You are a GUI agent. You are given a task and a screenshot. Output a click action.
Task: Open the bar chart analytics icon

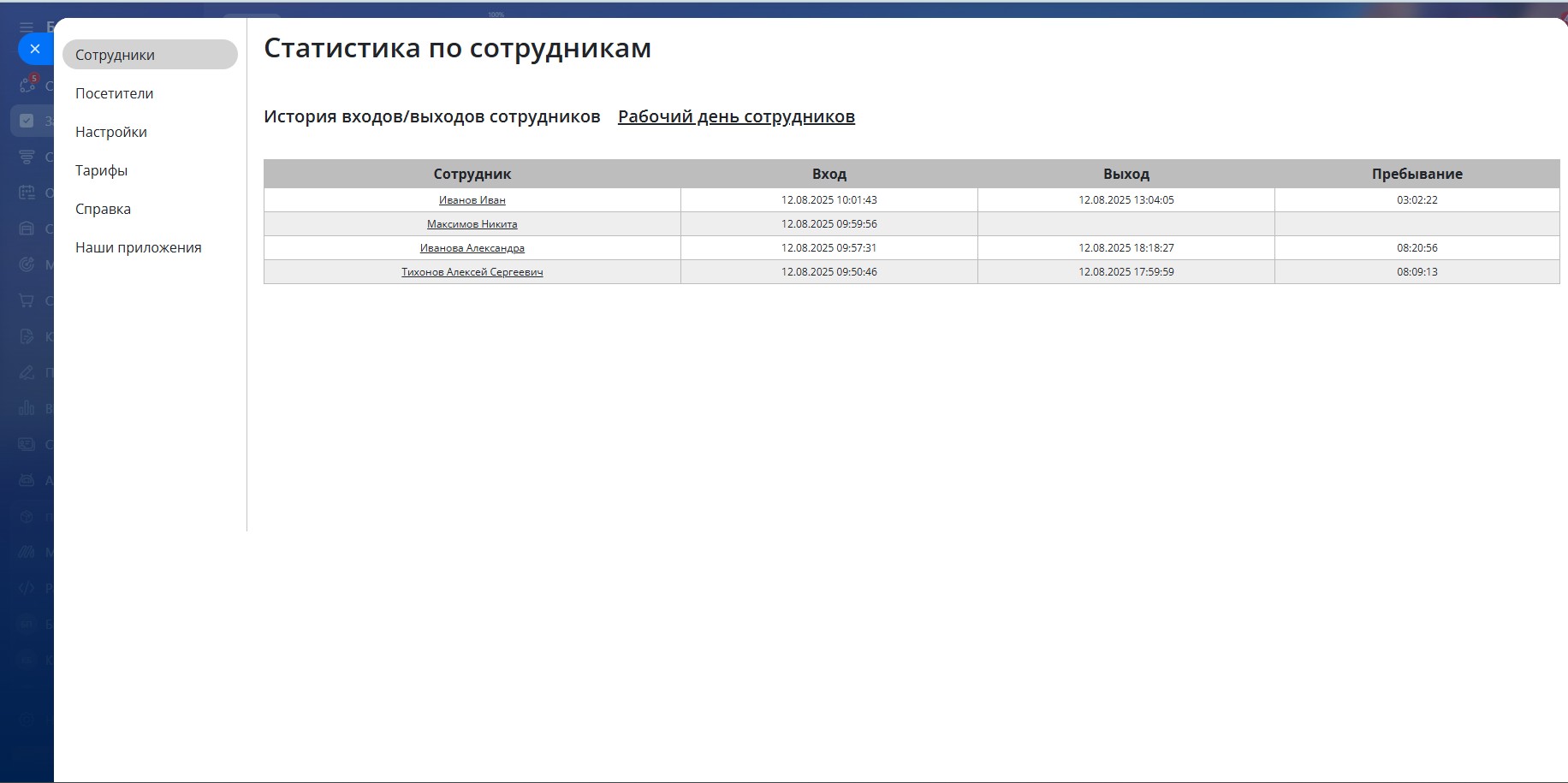click(x=27, y=408)
